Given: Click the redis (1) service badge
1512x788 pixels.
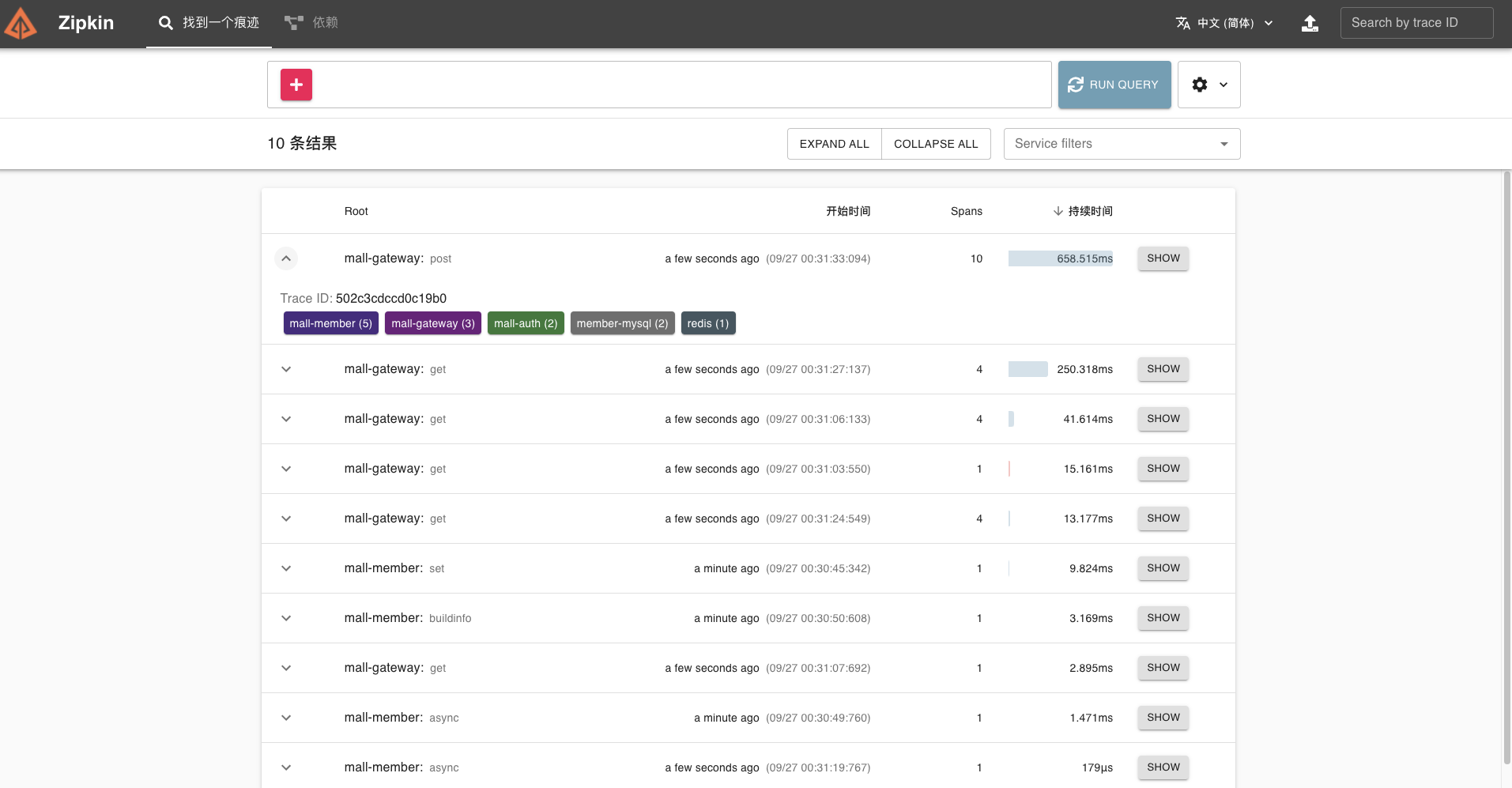Looking at the screenshot, I should click(708, 323).
